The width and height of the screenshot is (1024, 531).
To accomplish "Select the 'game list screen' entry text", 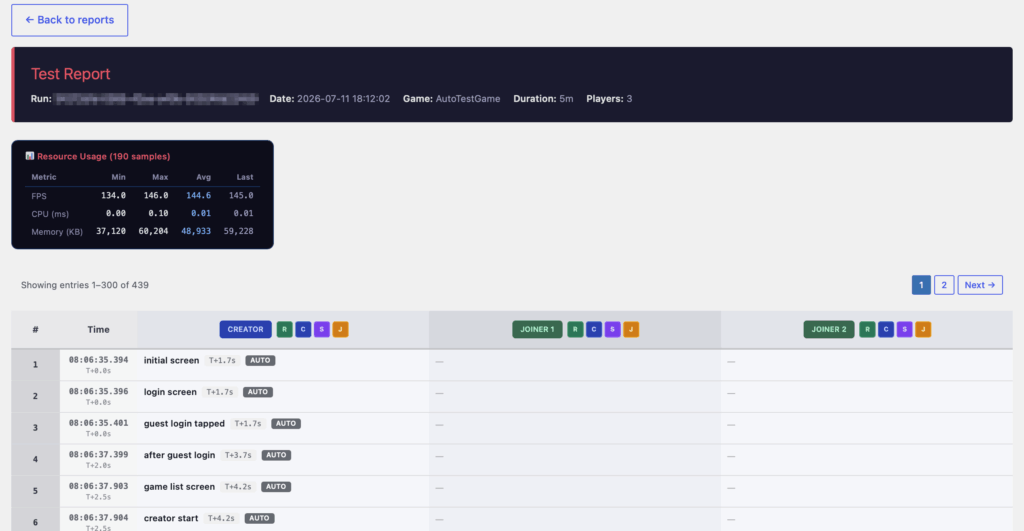I will [x=179, y=487].
